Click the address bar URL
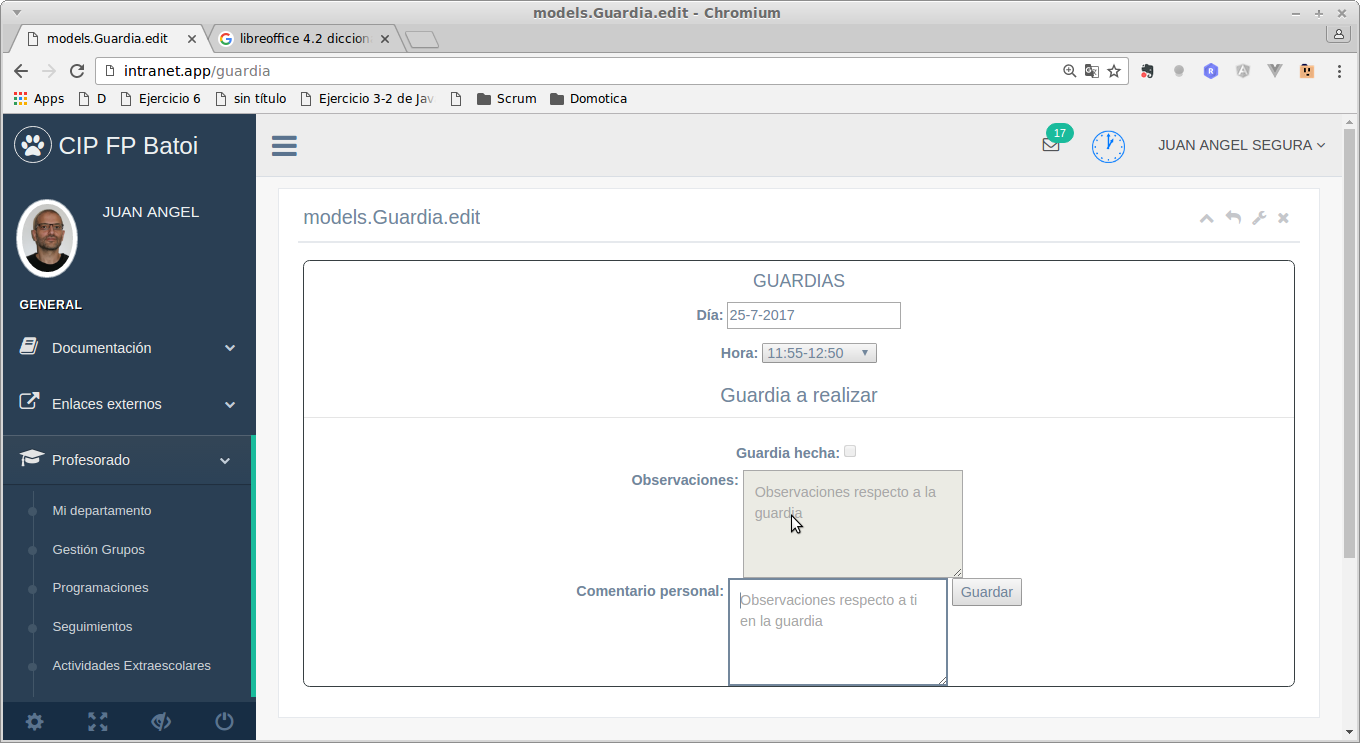The height and width of the screenshot is (743, 1360). [x=197, y=71]
